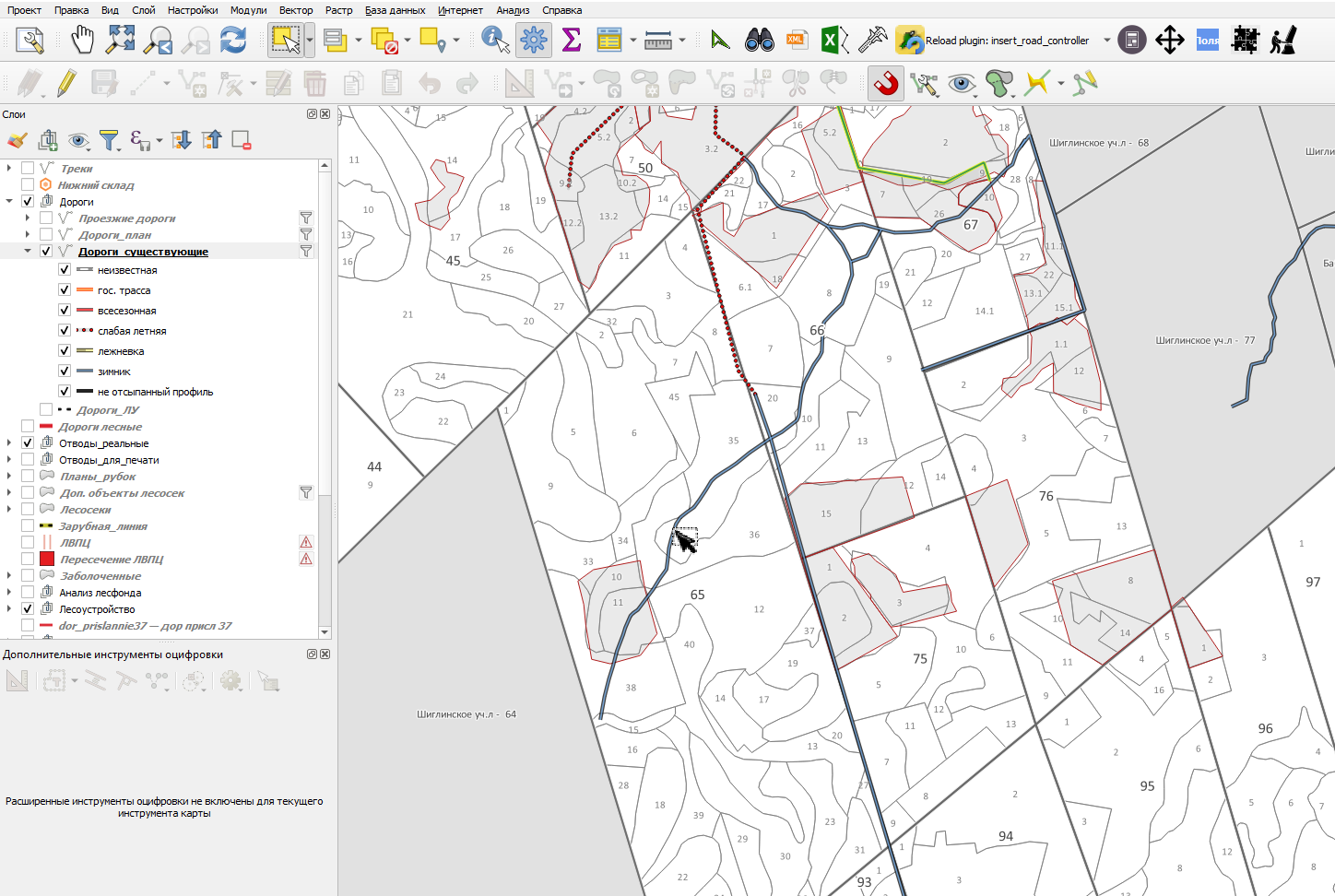Click всесезонная red line symbol
The image size is (1335, 896).
(x=85, y=311)
